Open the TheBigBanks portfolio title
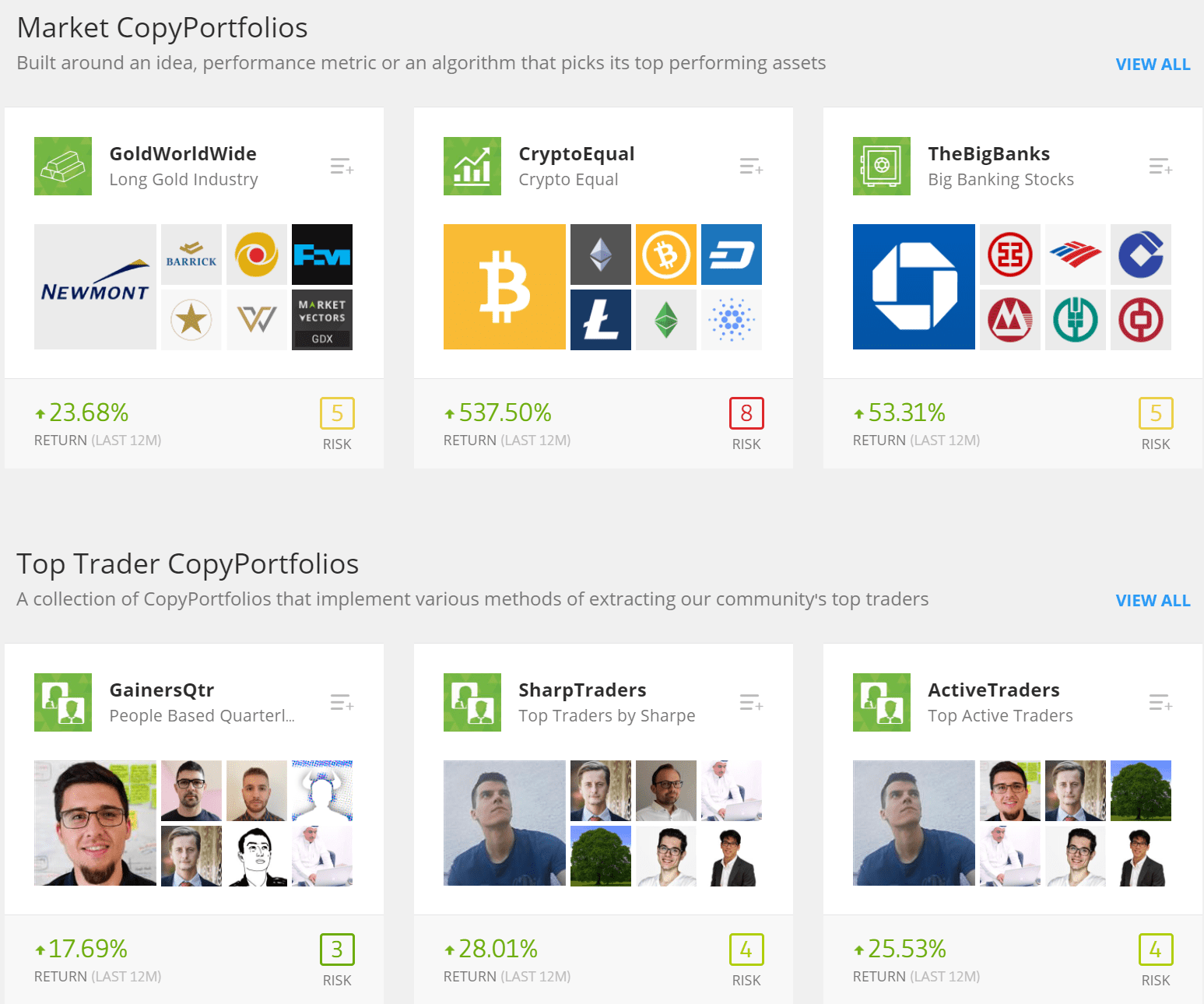The image size is (1204, 1004). [x=989, y=154]
